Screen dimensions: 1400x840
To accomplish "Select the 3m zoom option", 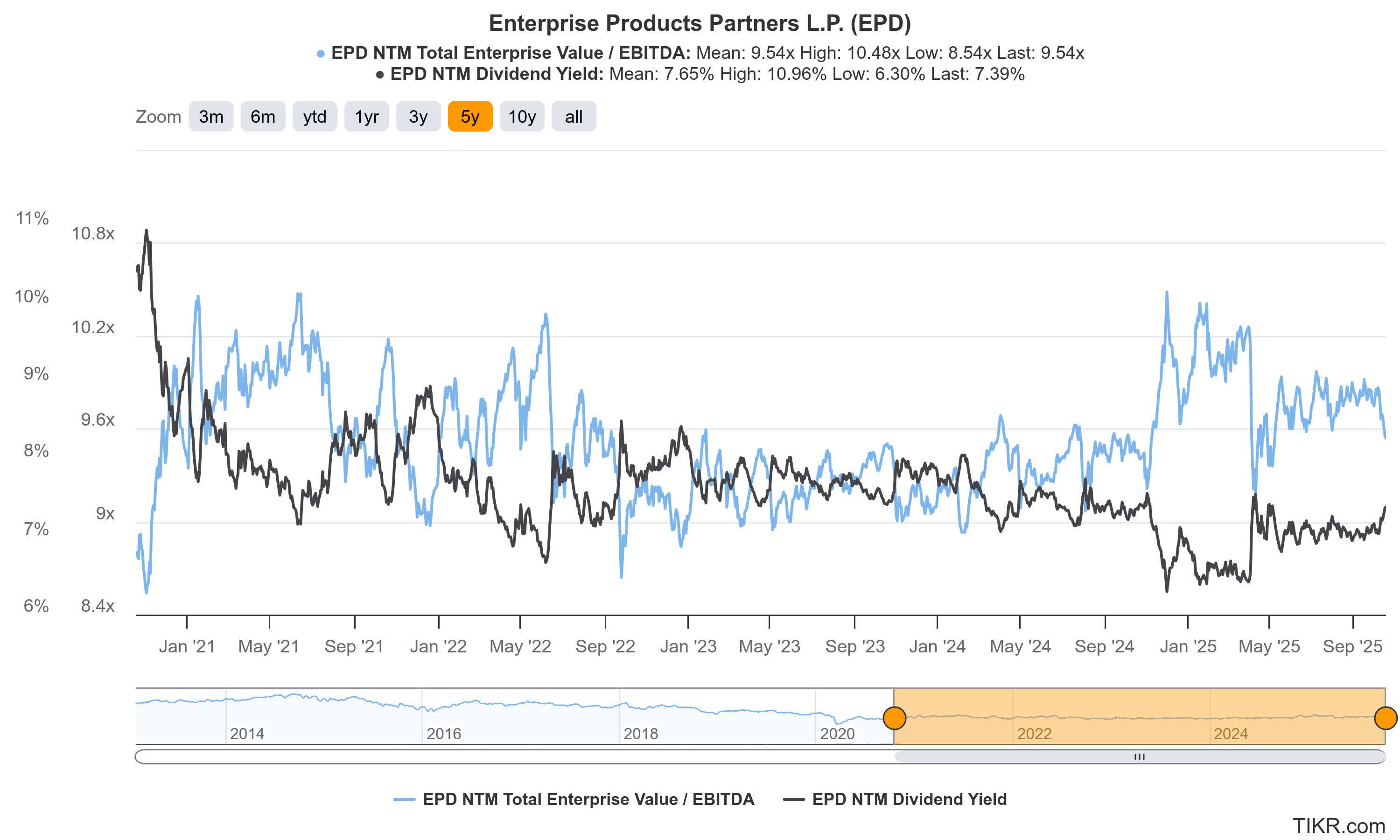I will click(211, 117).
